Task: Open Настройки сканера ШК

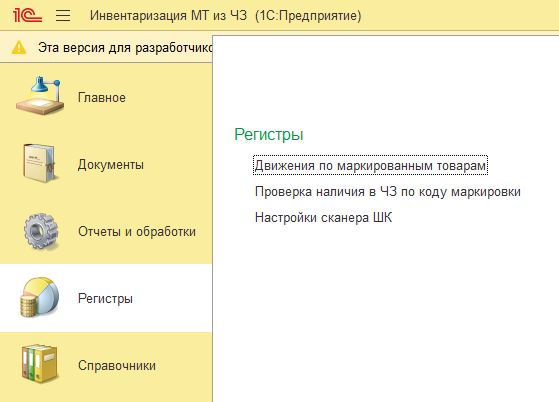Action: (x=323, y=217)
